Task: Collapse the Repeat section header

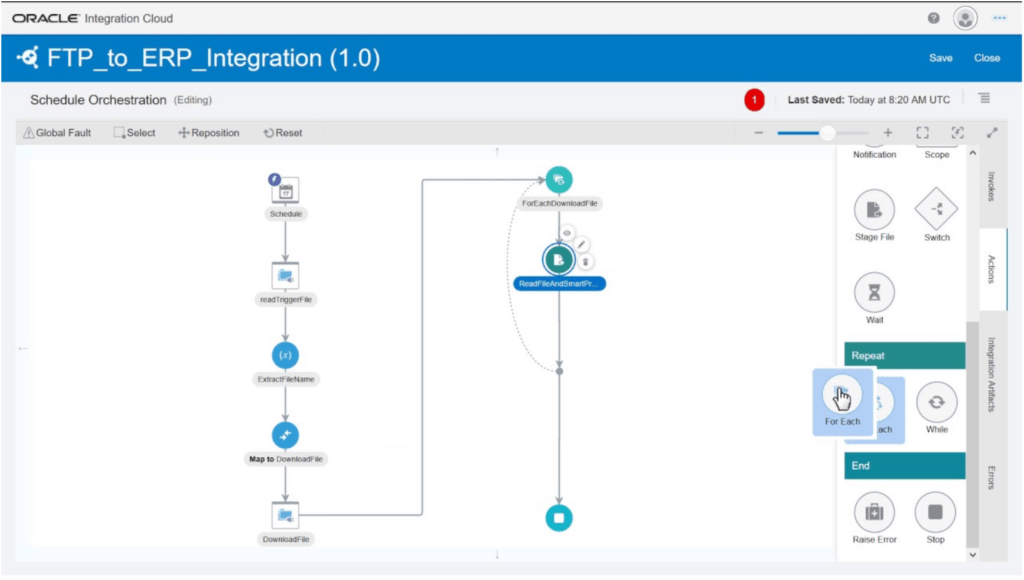Action: (904, 355)
